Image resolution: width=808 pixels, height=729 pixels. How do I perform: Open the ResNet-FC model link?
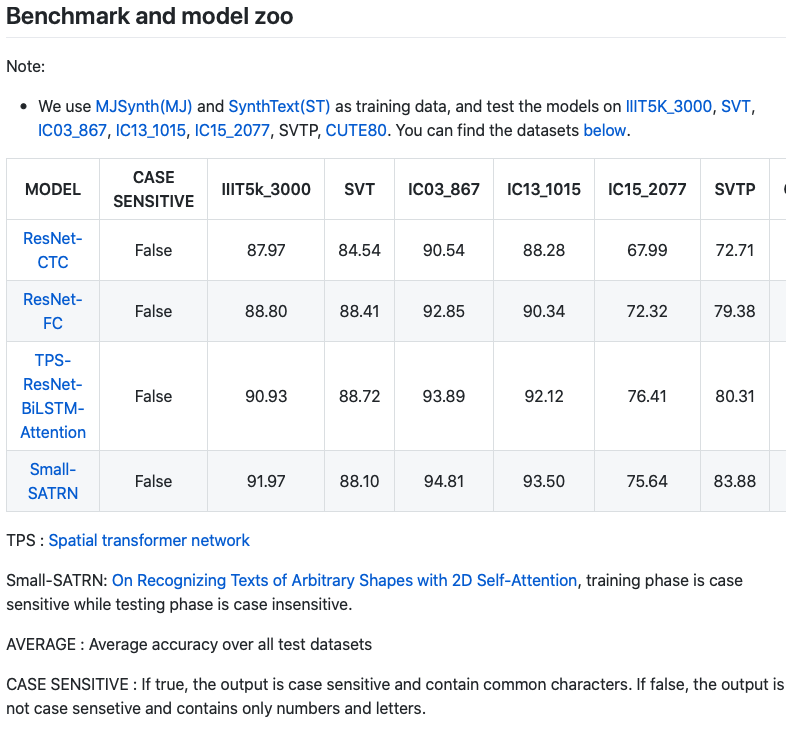[53, 311]
